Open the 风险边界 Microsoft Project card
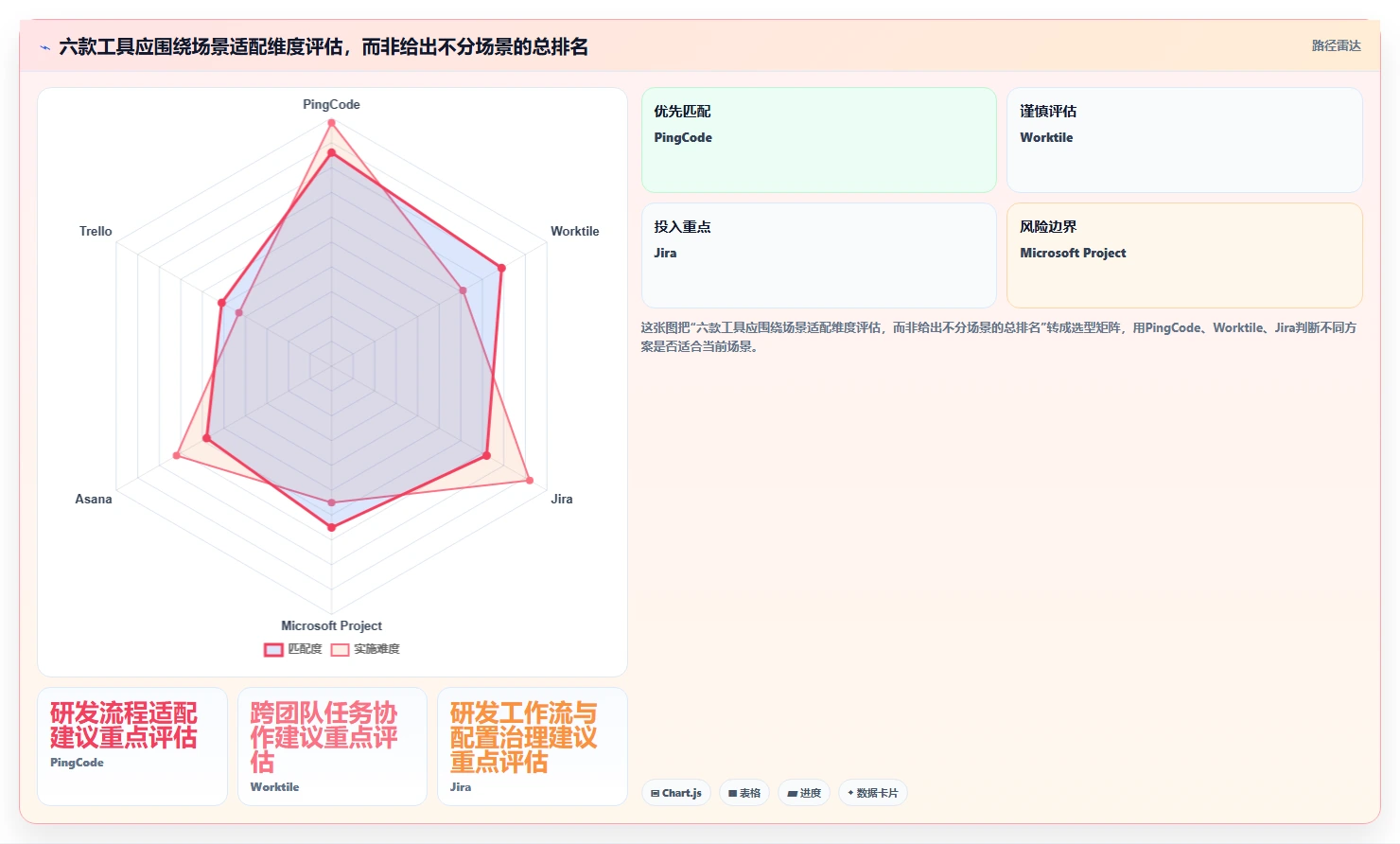 pos(1184,255)
